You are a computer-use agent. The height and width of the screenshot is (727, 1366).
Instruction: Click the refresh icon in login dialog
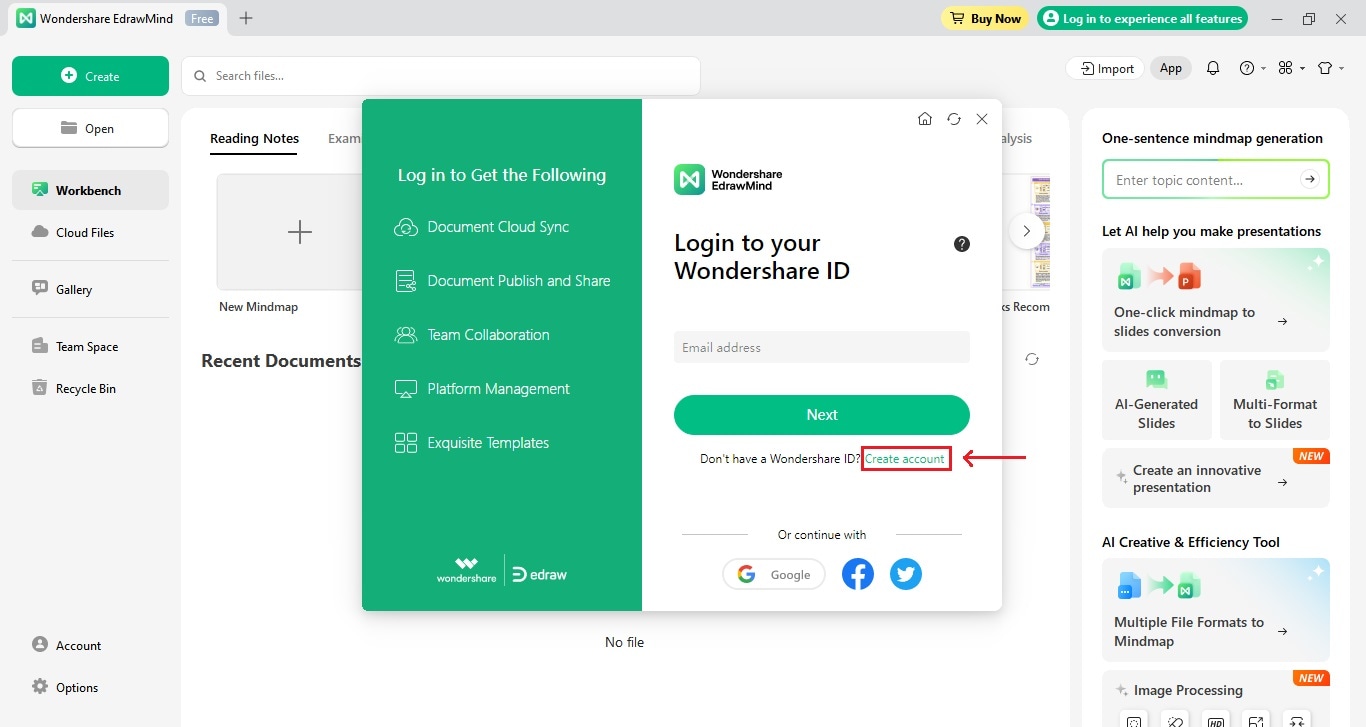(x=954, y=119)
